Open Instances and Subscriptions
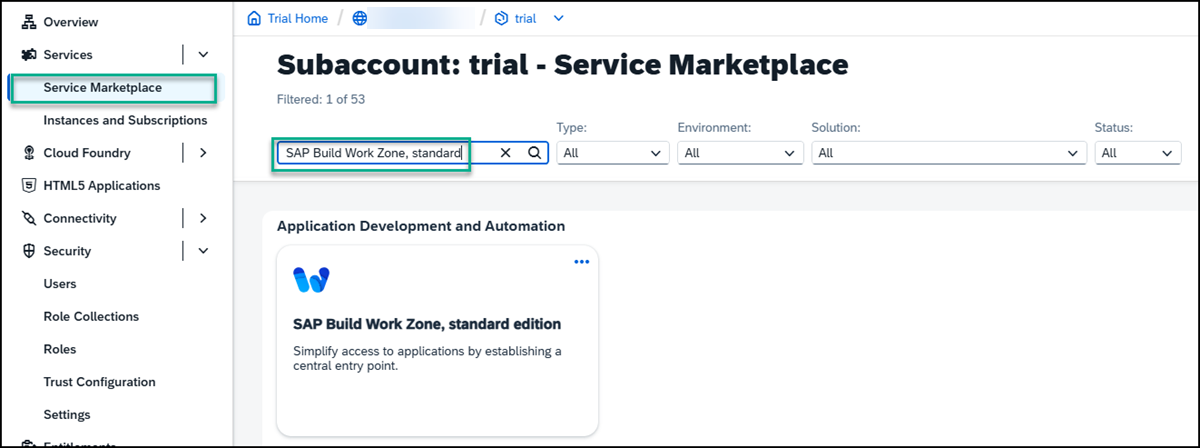This screenshot has width=1200, height=448. (x=125, y=120)
